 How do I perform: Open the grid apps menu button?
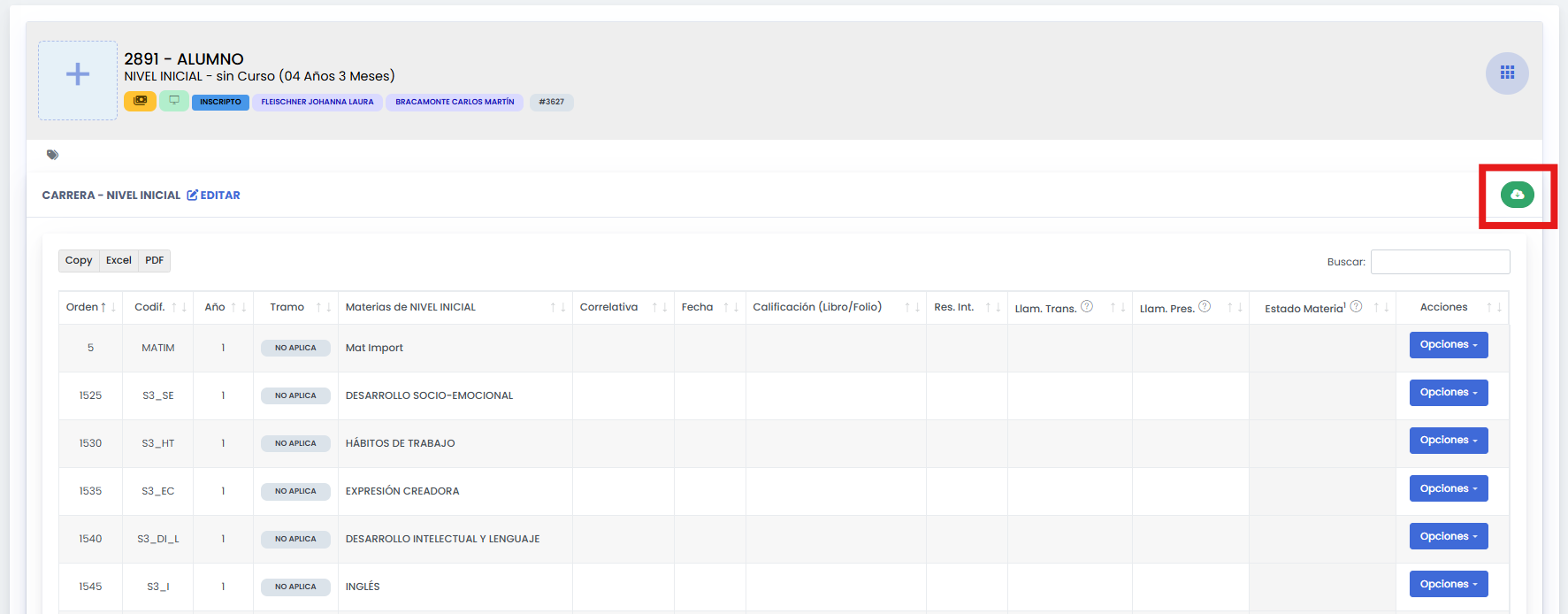pyautogui.click(x=1507, y=73)
